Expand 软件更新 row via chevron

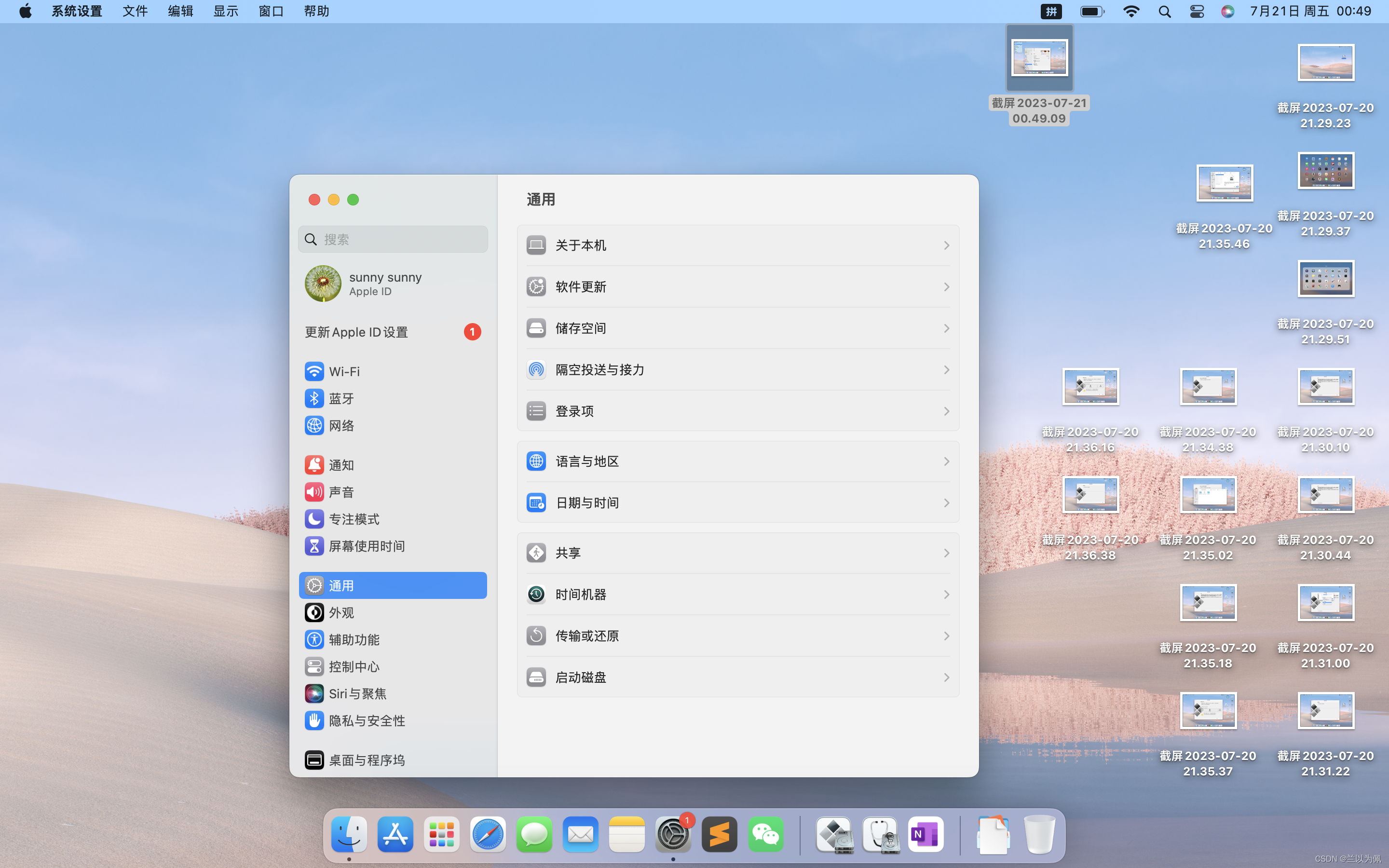pyautogui.click(x=946, y=287)
